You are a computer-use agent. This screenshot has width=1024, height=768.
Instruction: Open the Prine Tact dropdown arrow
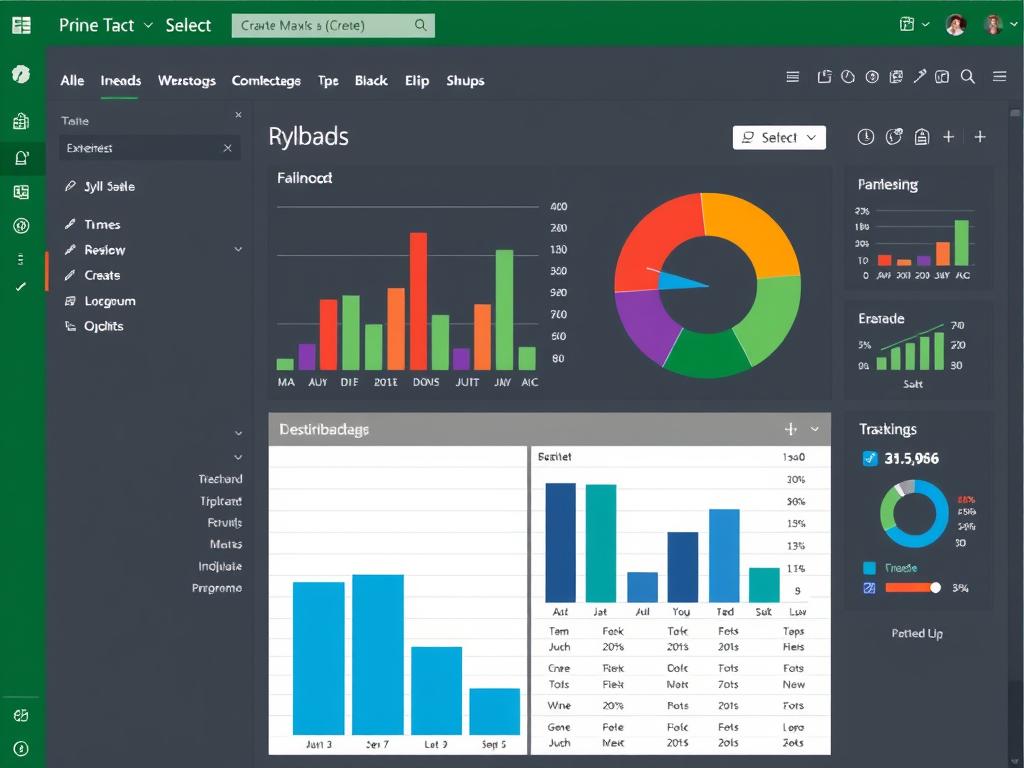click(148, 25)
